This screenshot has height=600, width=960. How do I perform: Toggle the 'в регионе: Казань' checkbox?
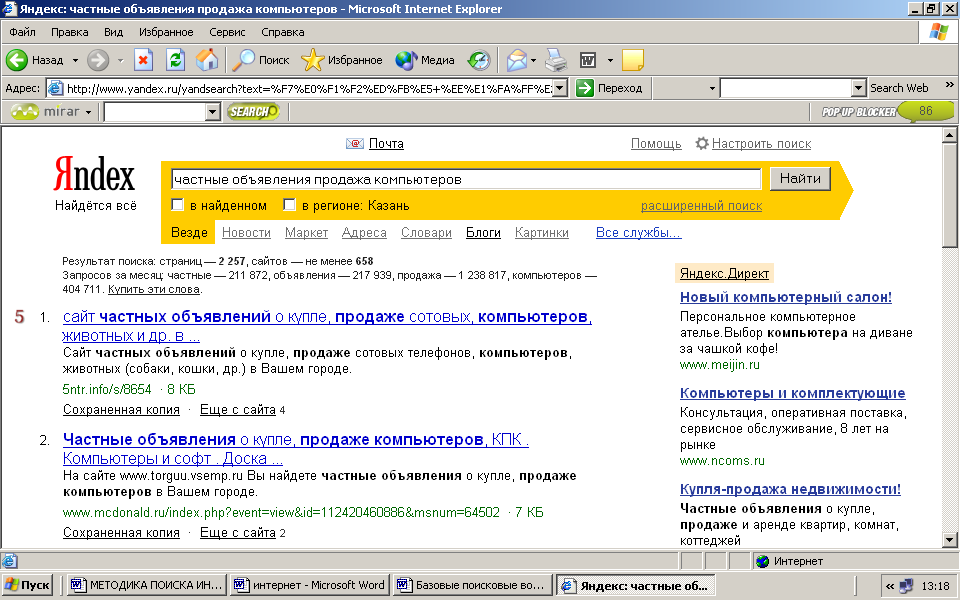(290, 204)
